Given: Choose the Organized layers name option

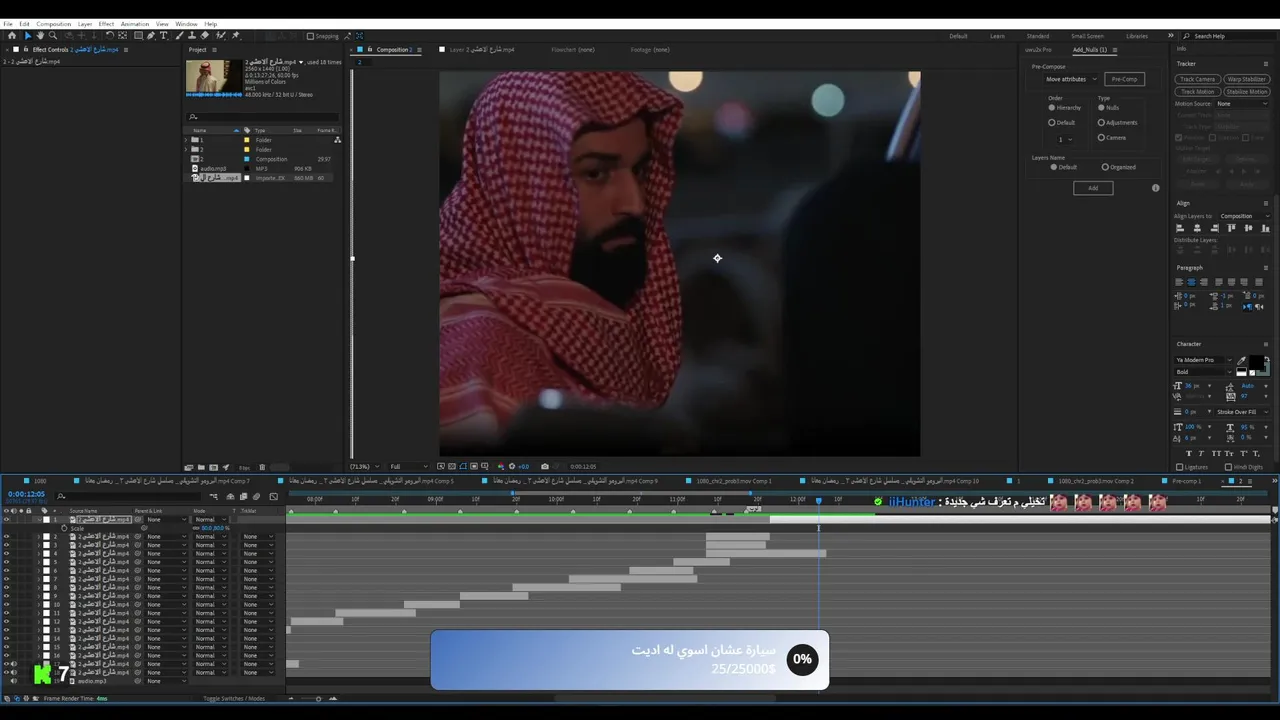Looking at the screenshot, I should tap(1105, 167).
